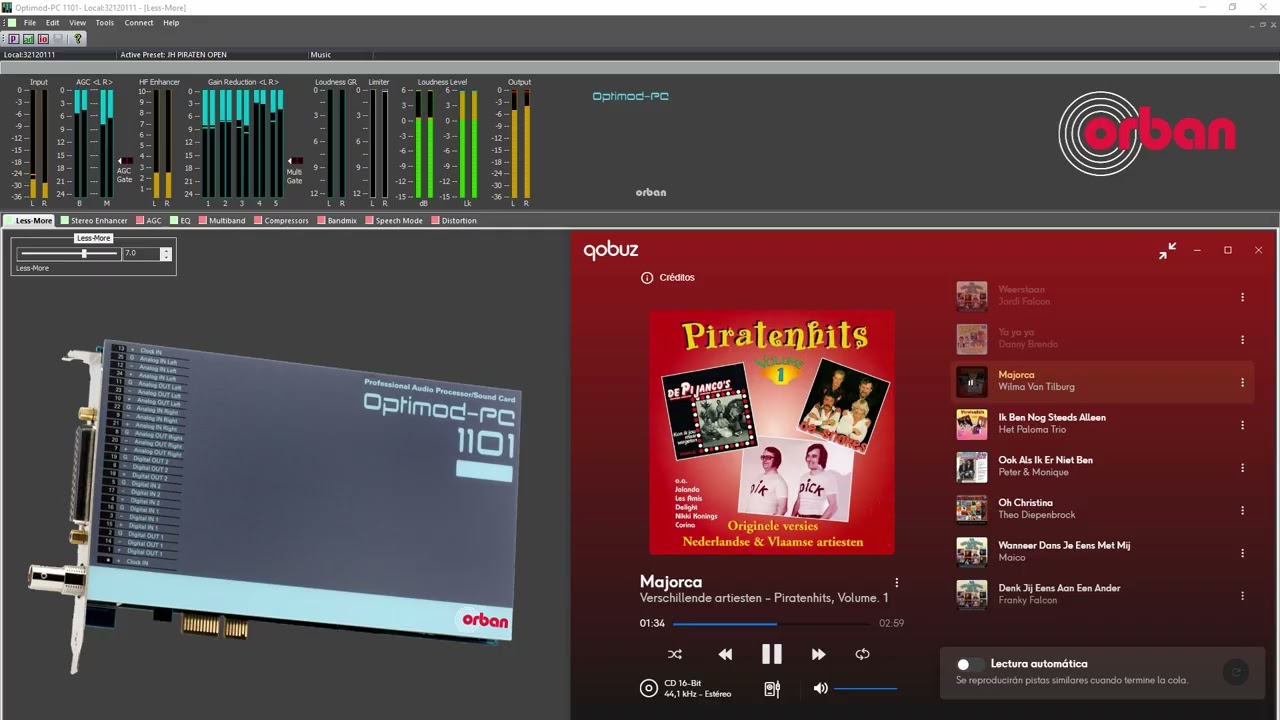Click the Less-More value field showing 7.0

point(141,254)
